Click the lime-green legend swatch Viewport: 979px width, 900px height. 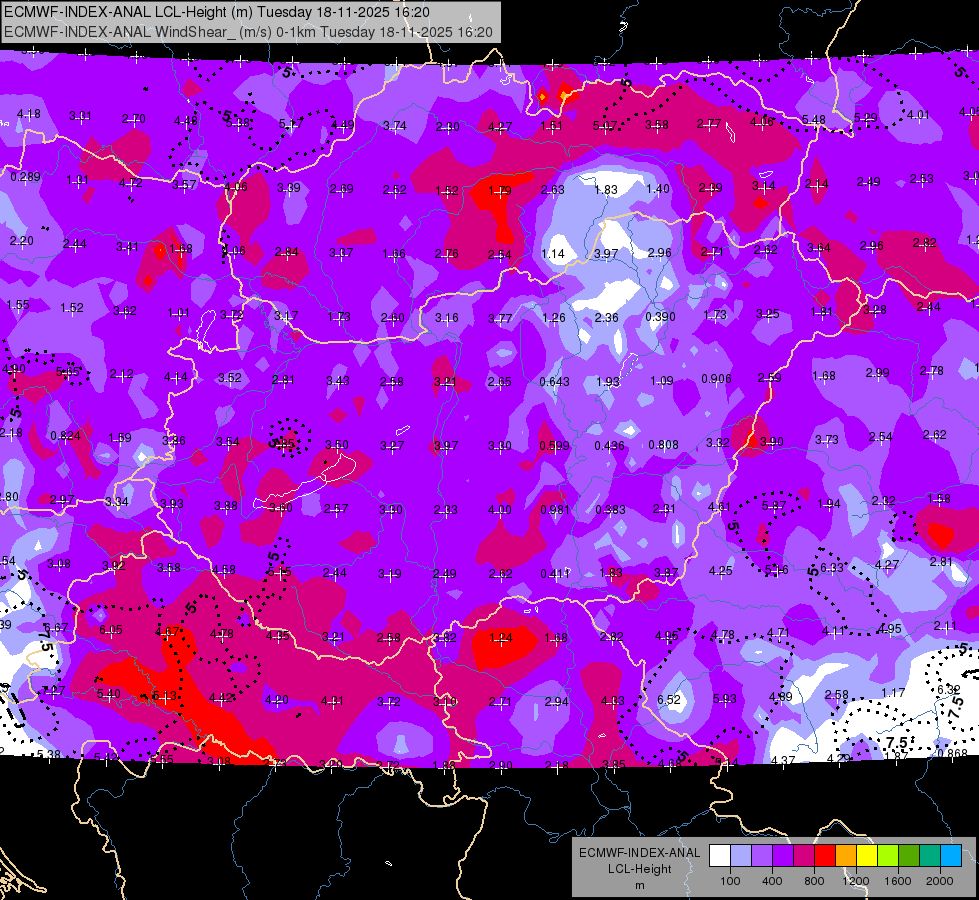tap(888, 855)
